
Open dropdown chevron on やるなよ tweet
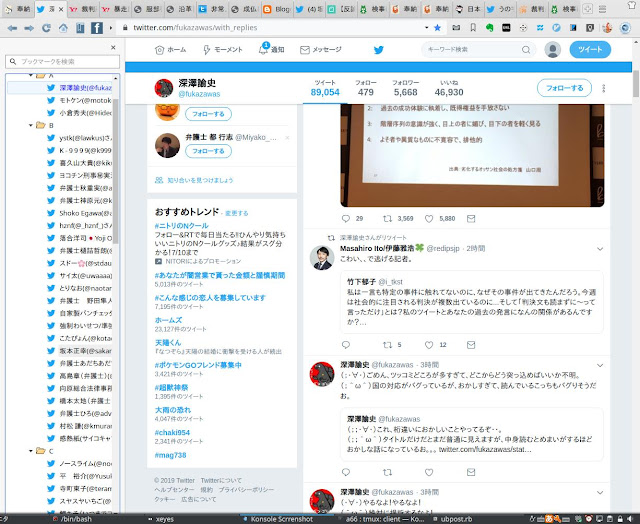(x=600, y=493)
